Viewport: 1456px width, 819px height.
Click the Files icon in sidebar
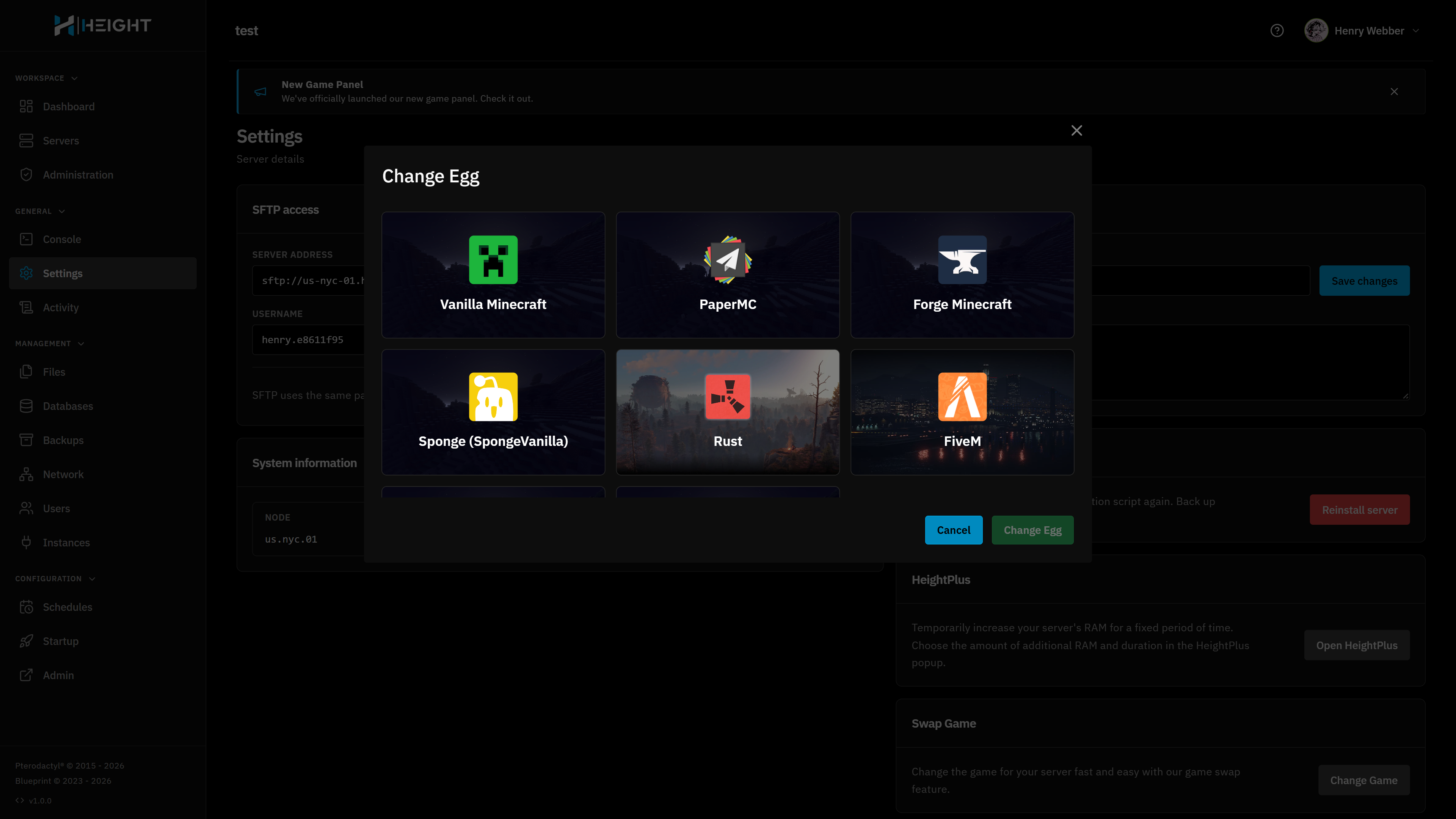click(26, 372)
